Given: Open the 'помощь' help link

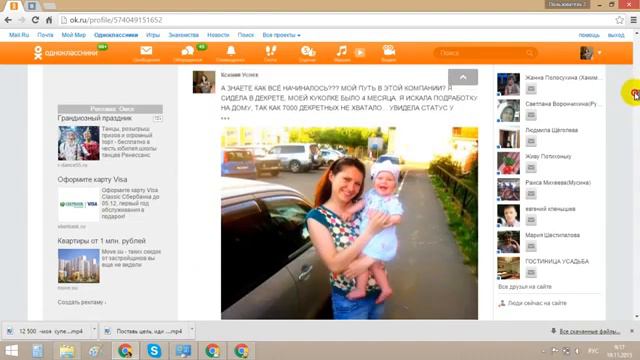Looking at the screenshot, I should coord(589,35).
